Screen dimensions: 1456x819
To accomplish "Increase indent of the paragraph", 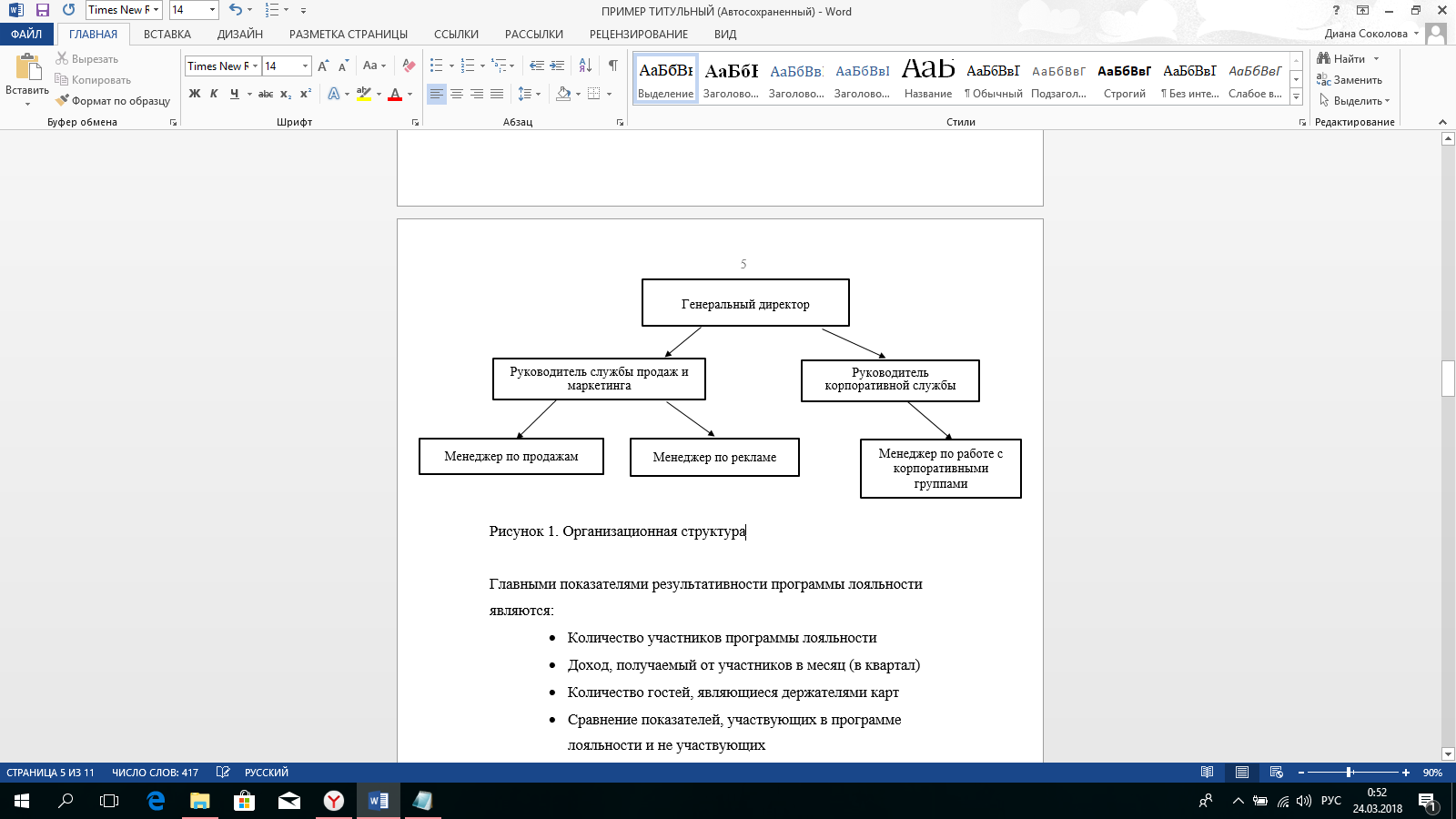I will coord(557,66).
